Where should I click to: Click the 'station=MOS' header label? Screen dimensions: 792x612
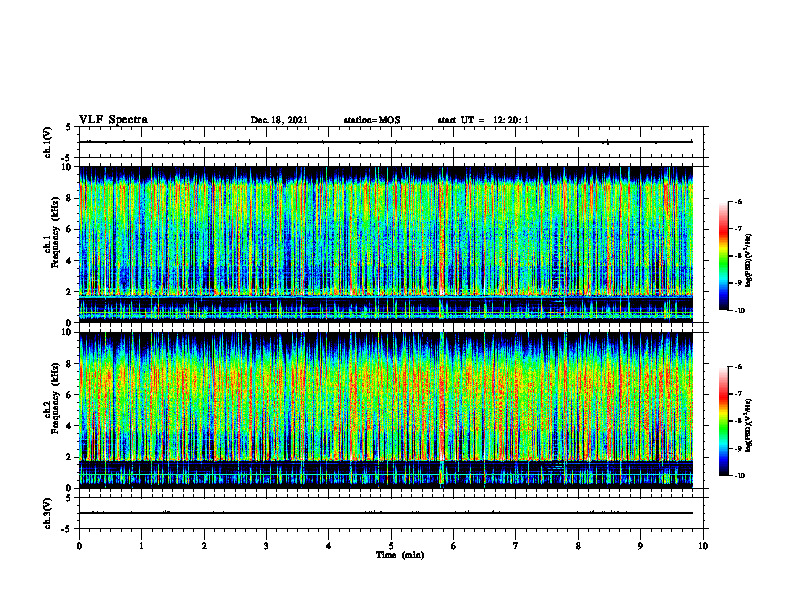(372, 120)
